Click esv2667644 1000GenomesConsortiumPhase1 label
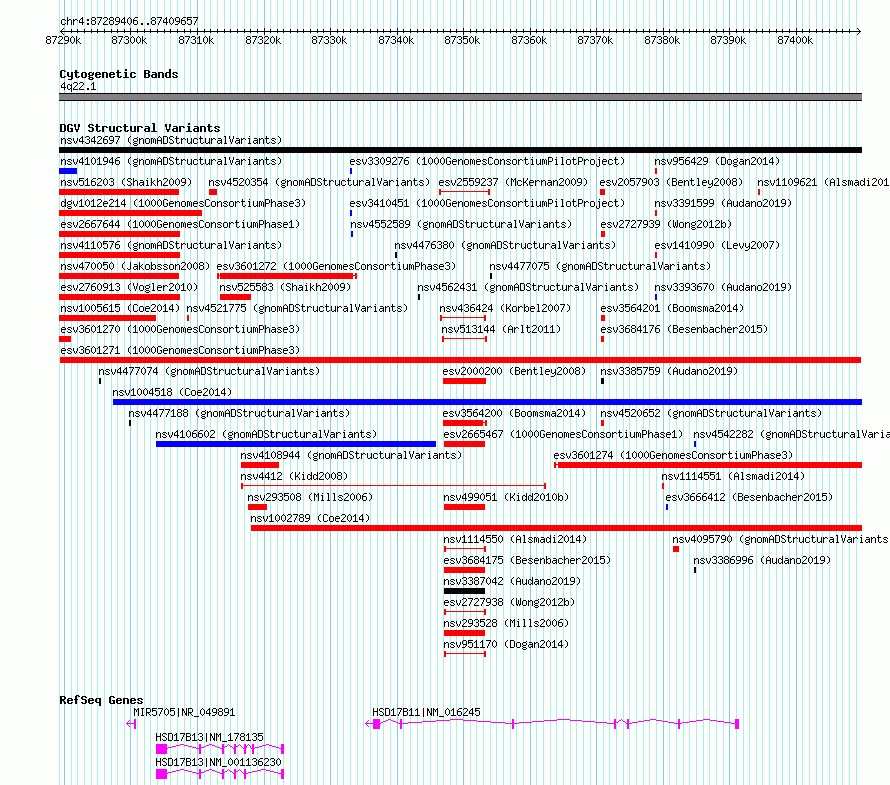This screenshot has height=785, width=890. [180, 224]
